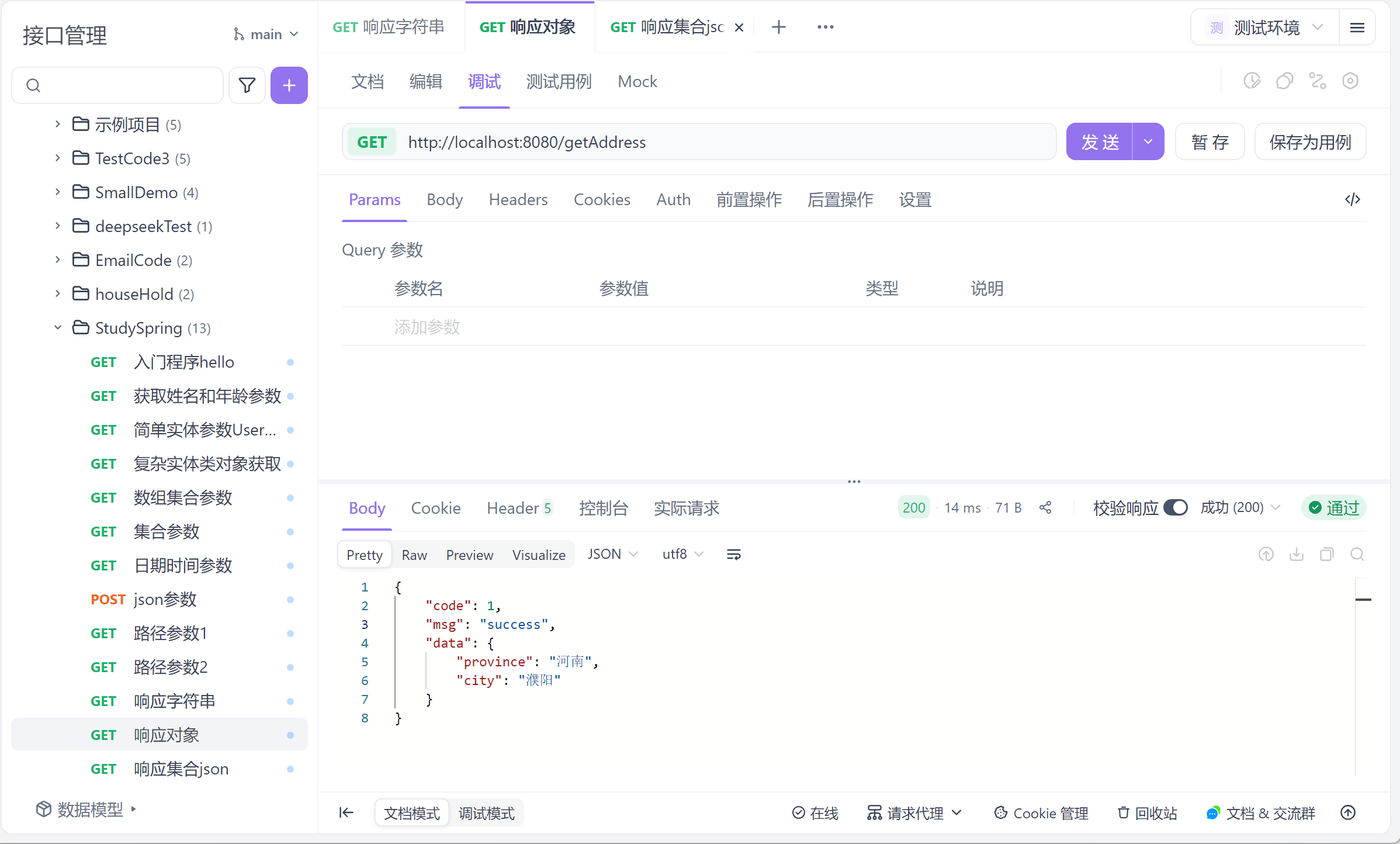Click the filter funnel icon in sidebar
The image size is (1400, 844).
click(x=247, y=85)
